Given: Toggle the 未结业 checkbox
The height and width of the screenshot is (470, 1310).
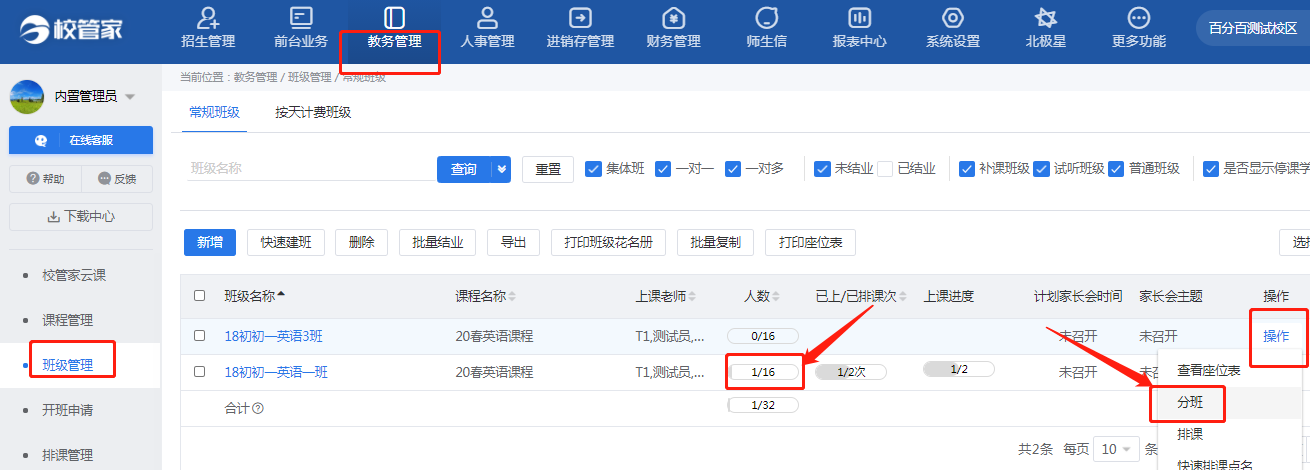Looking at the screenshot, I should click(822, 168).
